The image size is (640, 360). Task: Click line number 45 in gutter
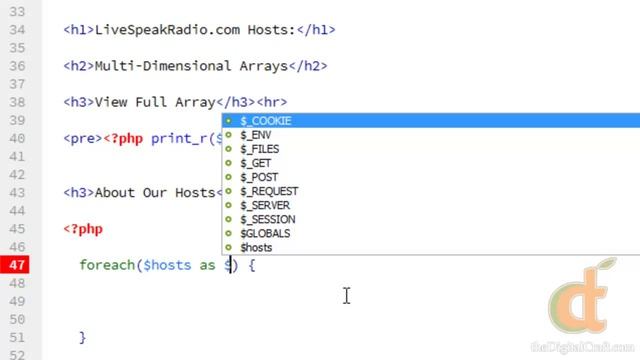coord(17,229)
